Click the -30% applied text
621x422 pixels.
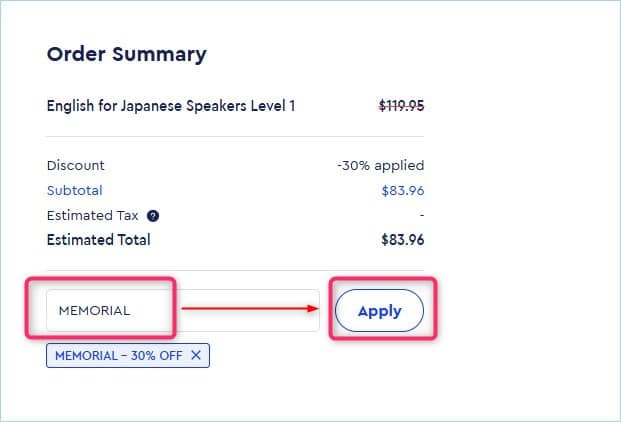pos(381,165)
